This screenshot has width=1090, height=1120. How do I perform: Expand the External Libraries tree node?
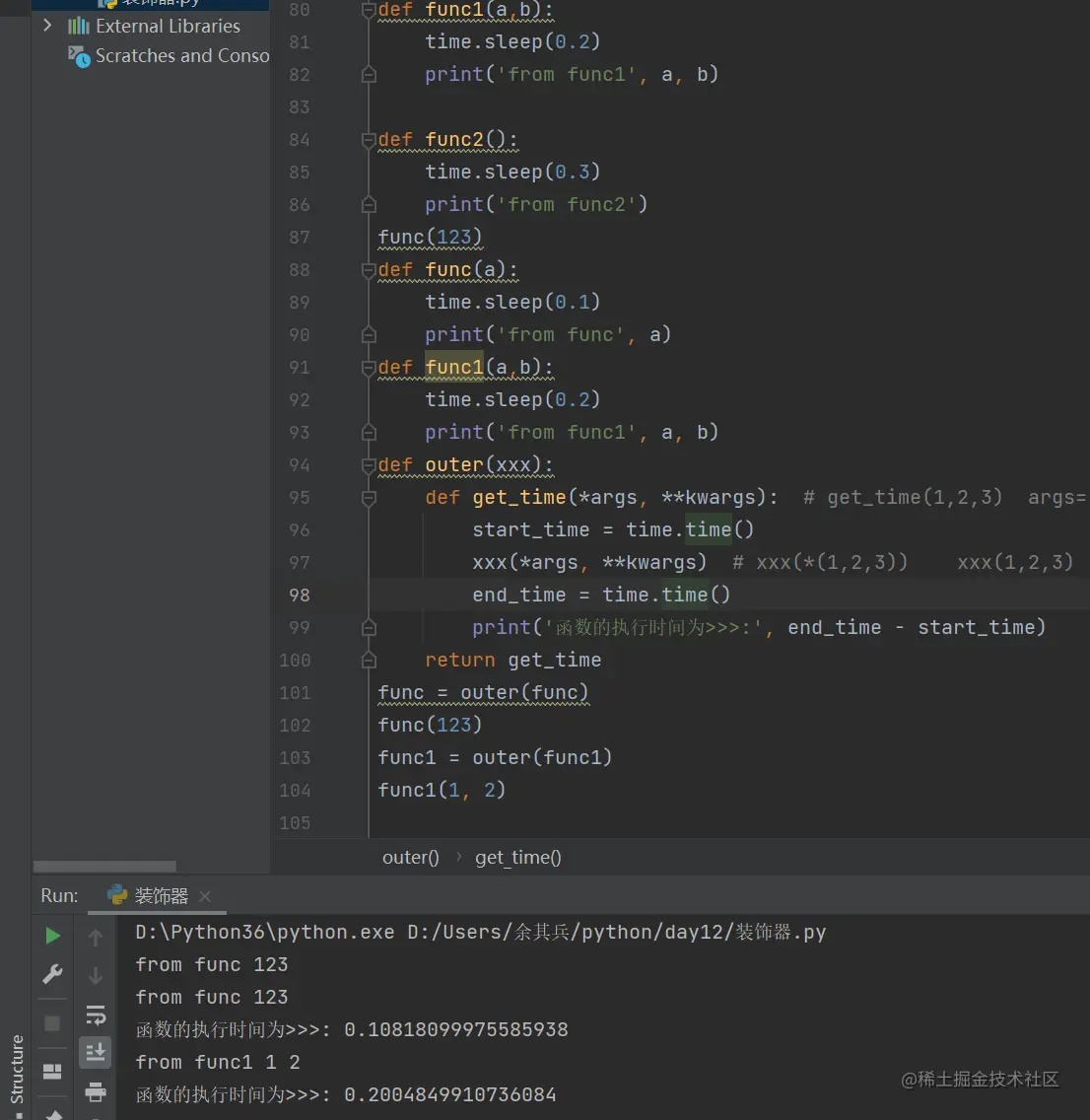(47, 26)
